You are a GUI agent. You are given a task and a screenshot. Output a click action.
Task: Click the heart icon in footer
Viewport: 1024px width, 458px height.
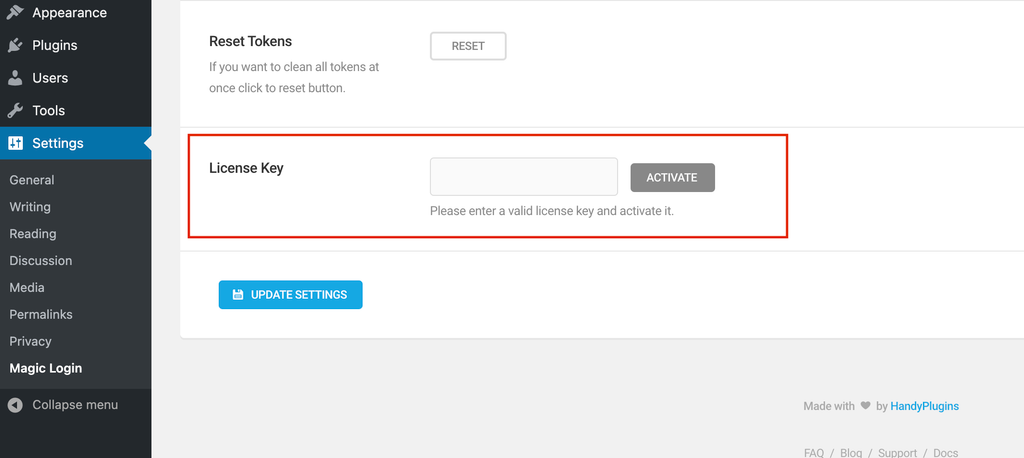click(x=865, y=406)
